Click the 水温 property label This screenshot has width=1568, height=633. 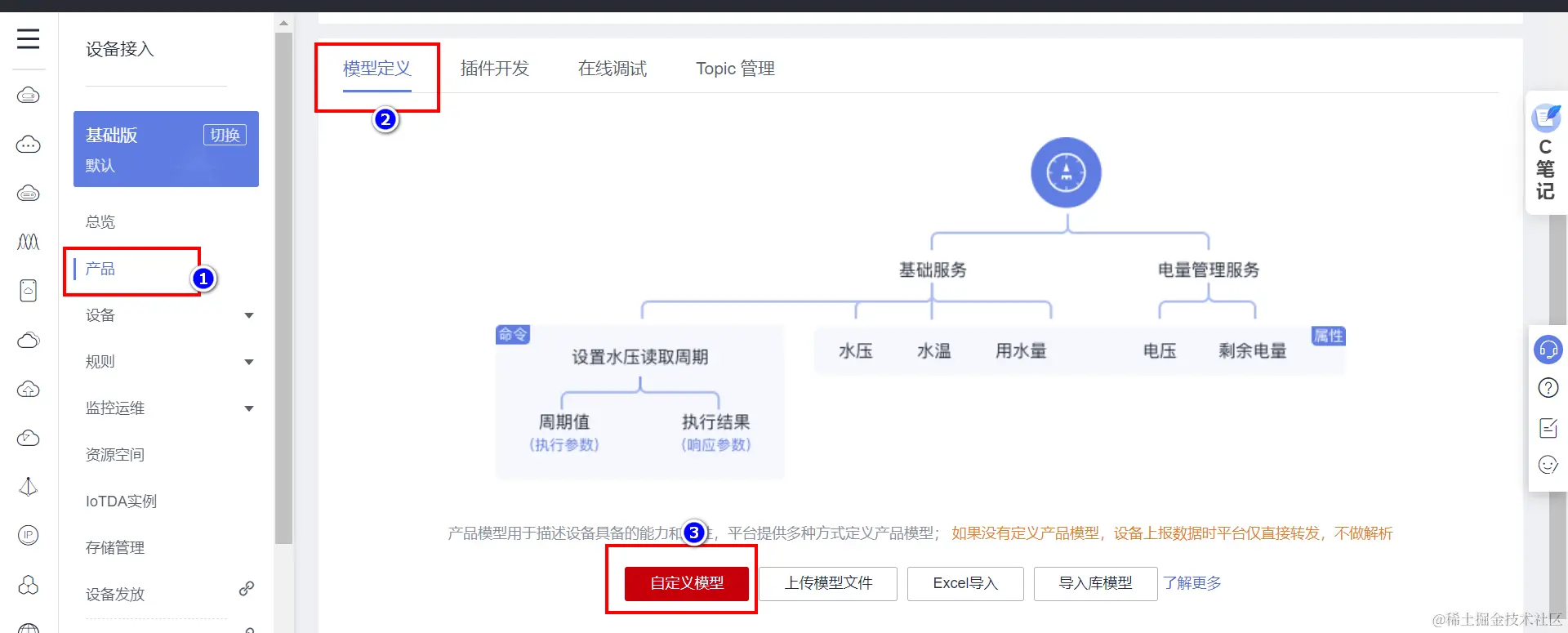pos(933,351)
